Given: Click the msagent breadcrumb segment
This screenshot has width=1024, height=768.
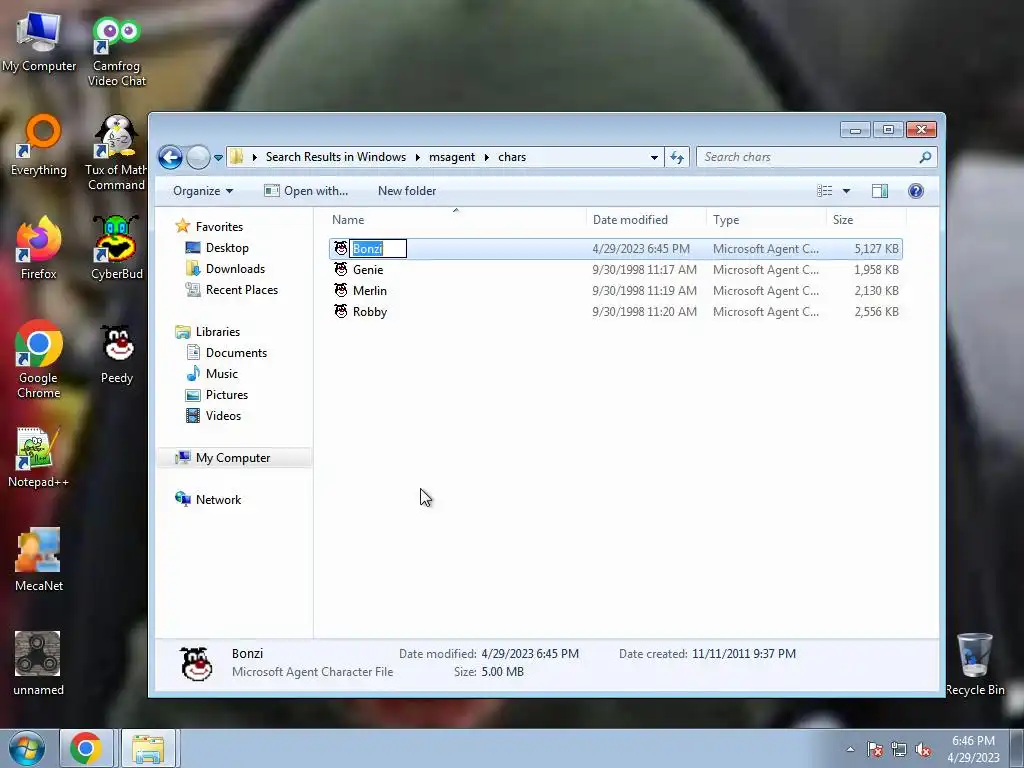Looking at the screenshot, I should pos(452,157).
